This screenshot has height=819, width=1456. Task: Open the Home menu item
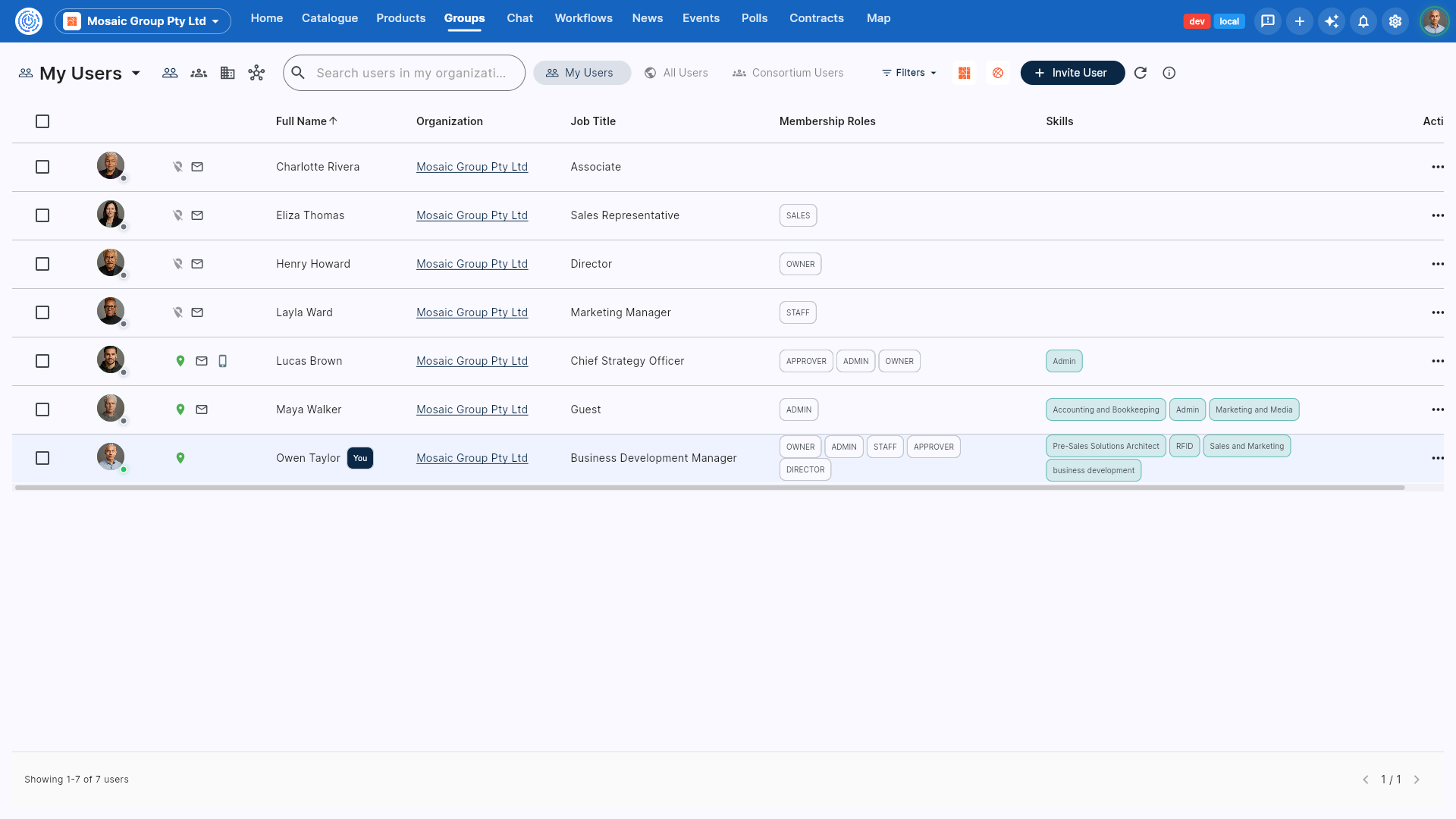point(267,18)
